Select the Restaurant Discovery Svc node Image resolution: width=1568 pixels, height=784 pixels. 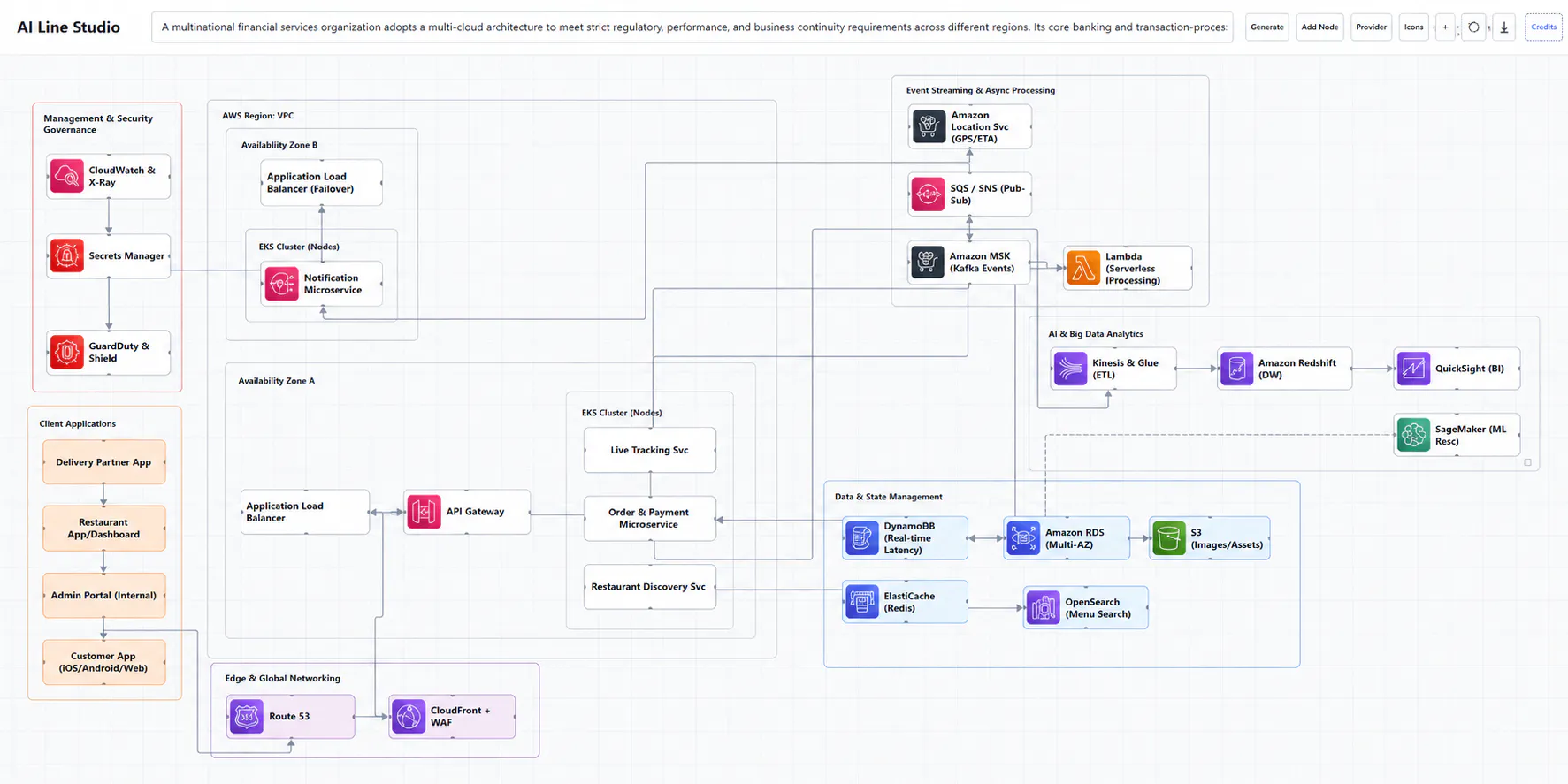pyautogui.click(x=650, y=587)
